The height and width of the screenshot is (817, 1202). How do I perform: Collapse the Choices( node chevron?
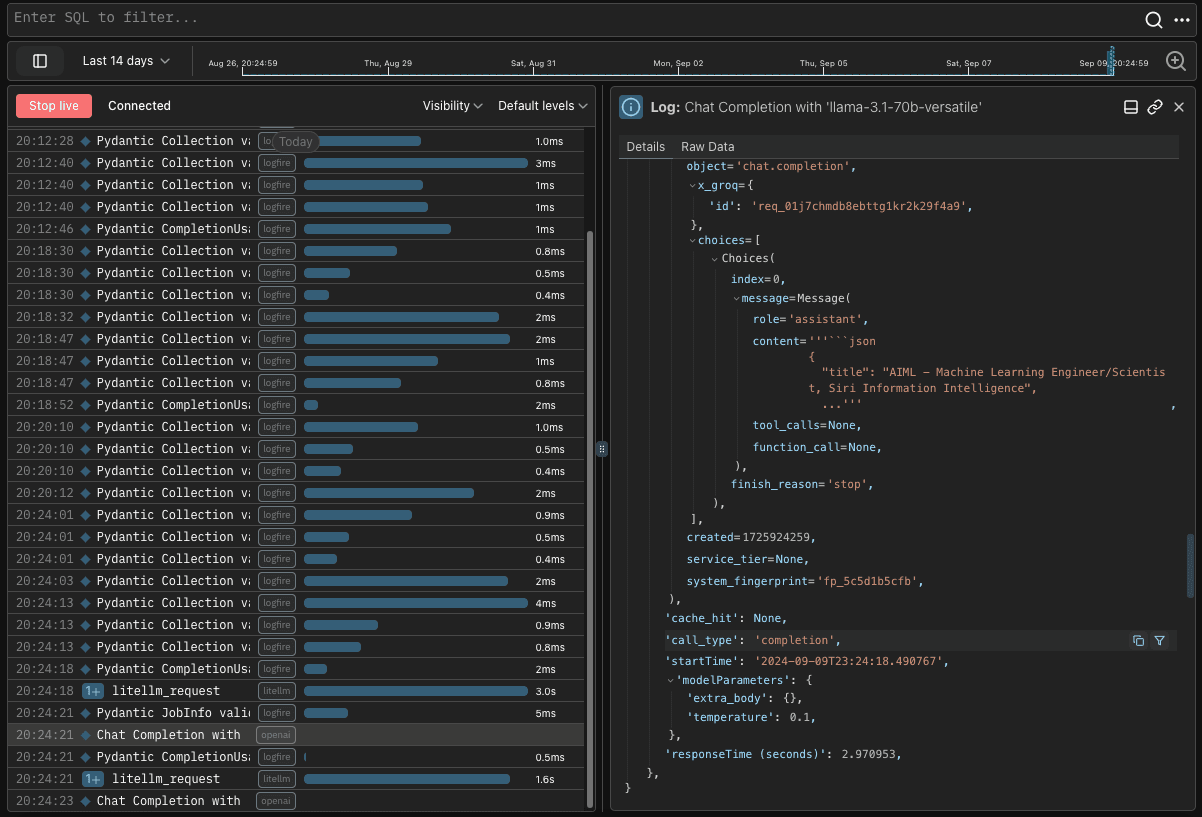(714, 259)
